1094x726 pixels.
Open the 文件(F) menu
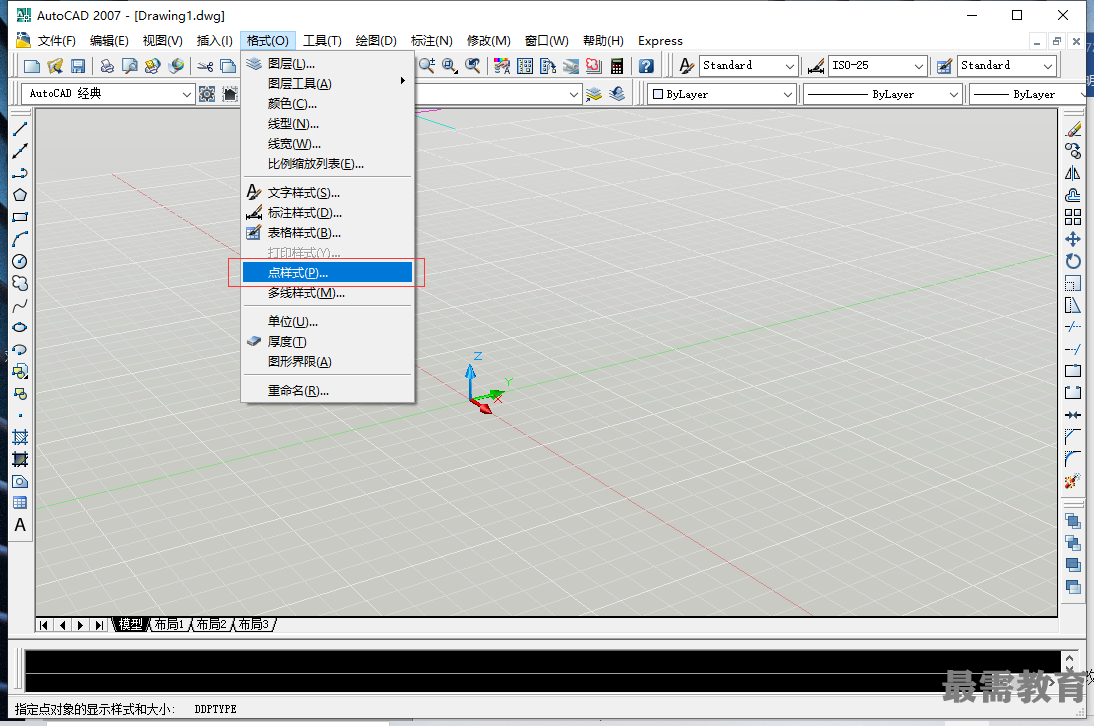tap(57, 40)
